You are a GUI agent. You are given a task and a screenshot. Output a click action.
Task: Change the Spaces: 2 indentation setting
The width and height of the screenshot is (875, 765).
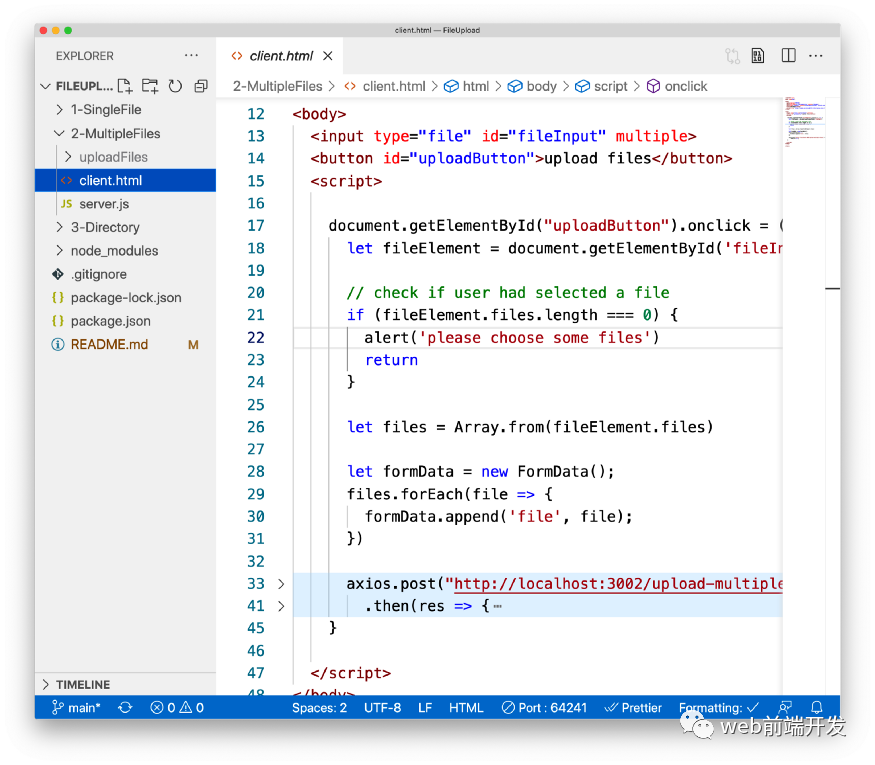click(319, 708)
